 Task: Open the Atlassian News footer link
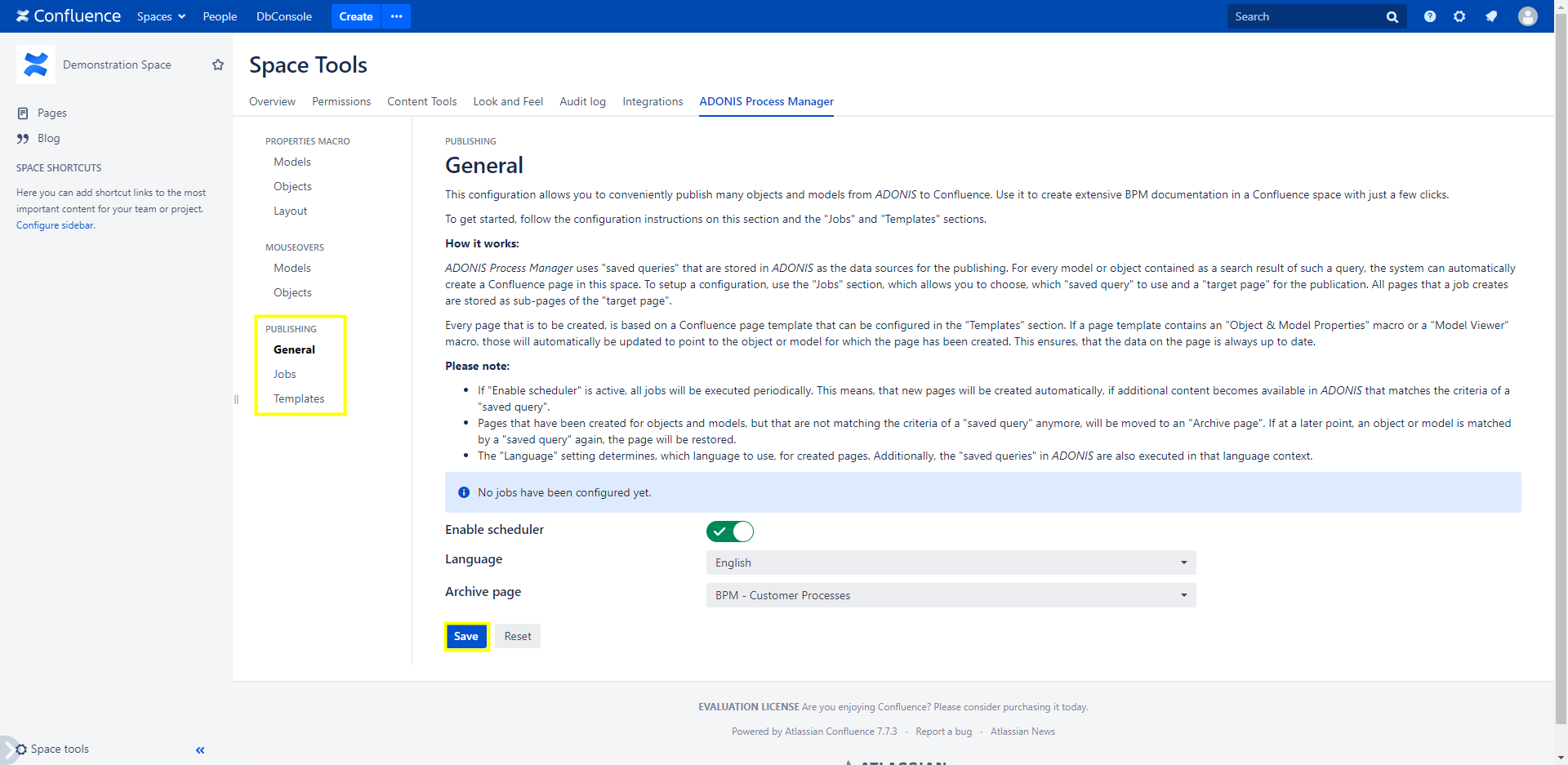pyautogui.click(x=1022, y=732)
